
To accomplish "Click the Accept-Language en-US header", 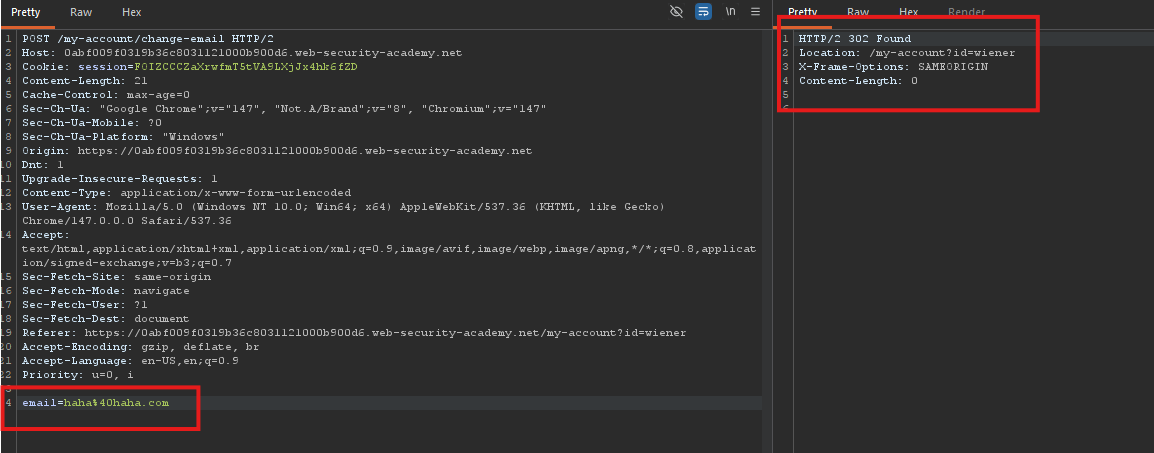I will pos(130,361).
